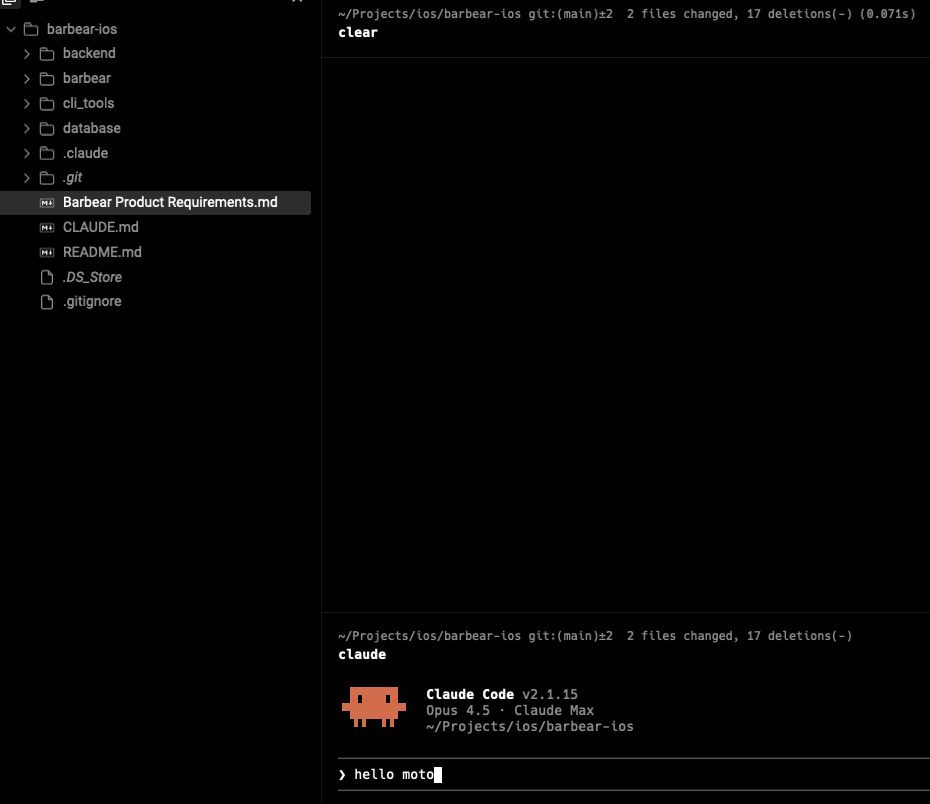Open Barbear Product Requirements.md file
The image size is (930, 804).
[x=155, y=203]
